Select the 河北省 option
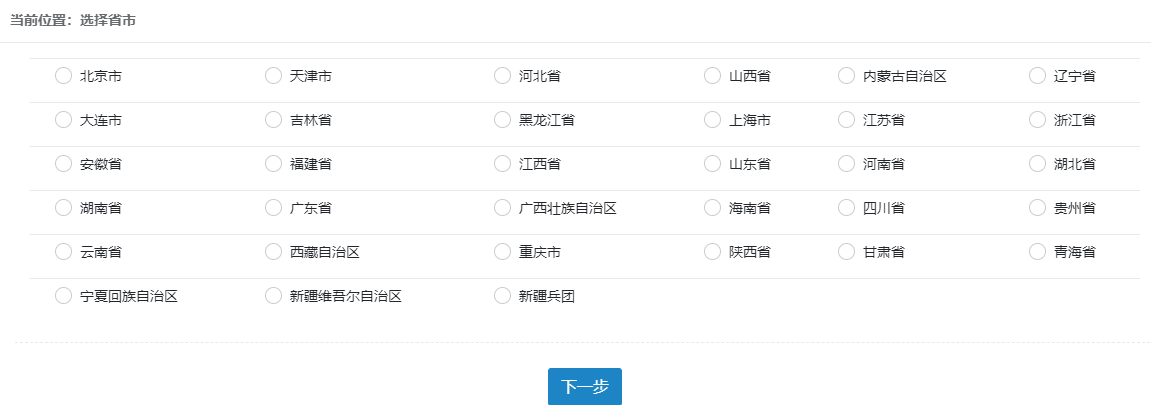The width and height of the screenshot is (1151, 405). point(502,76)
